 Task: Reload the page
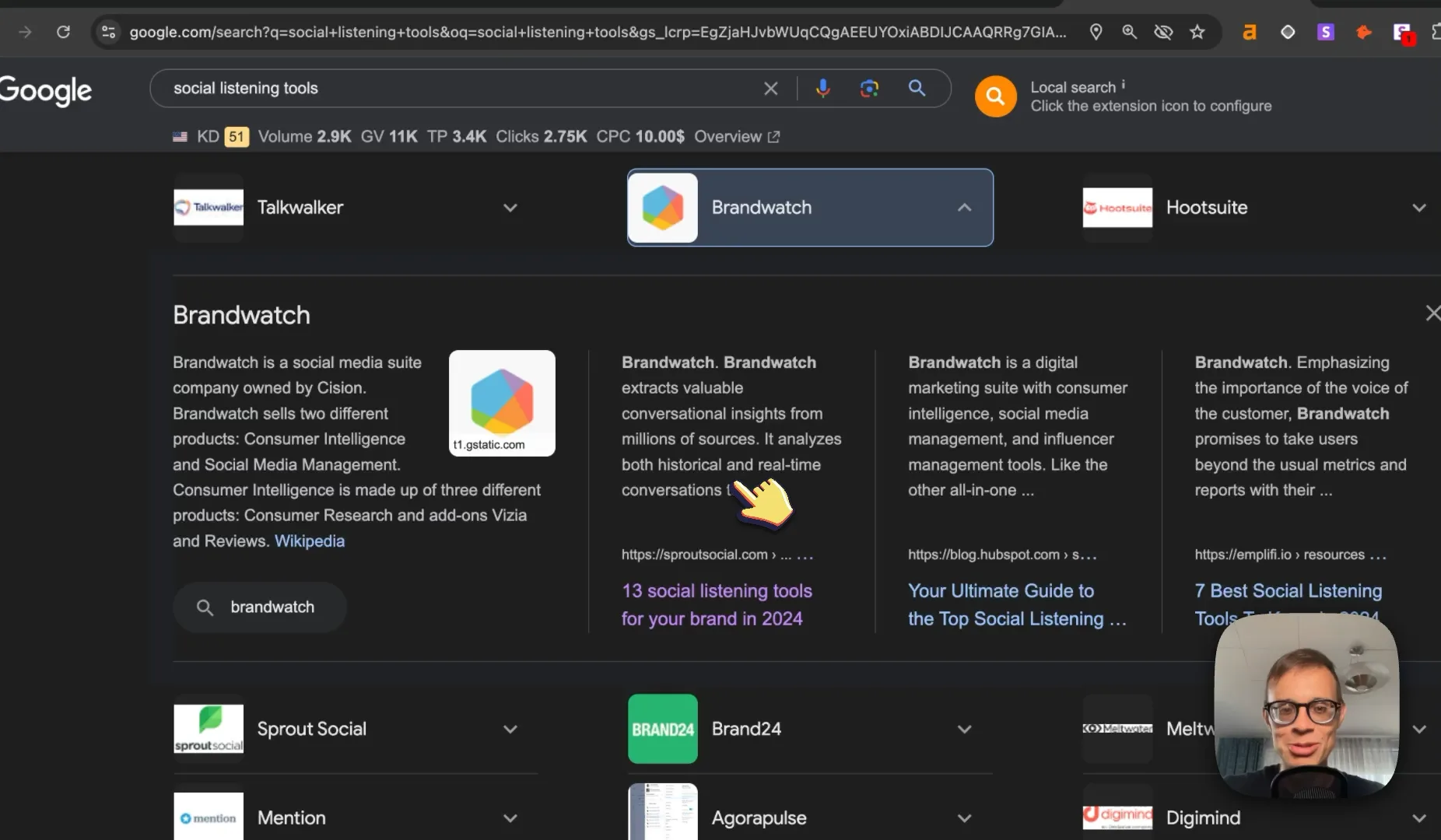(64, 32)
